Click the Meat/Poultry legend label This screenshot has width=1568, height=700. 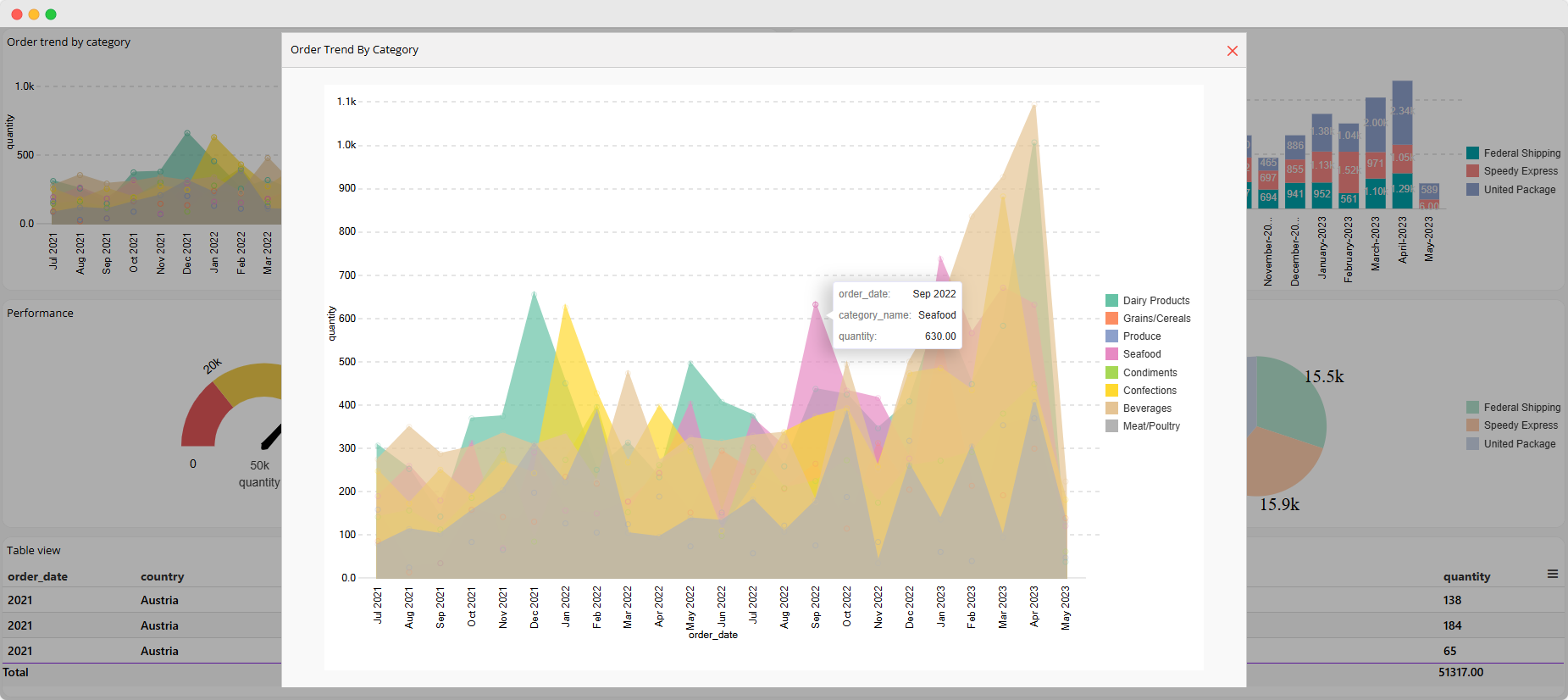[1151, 425]
